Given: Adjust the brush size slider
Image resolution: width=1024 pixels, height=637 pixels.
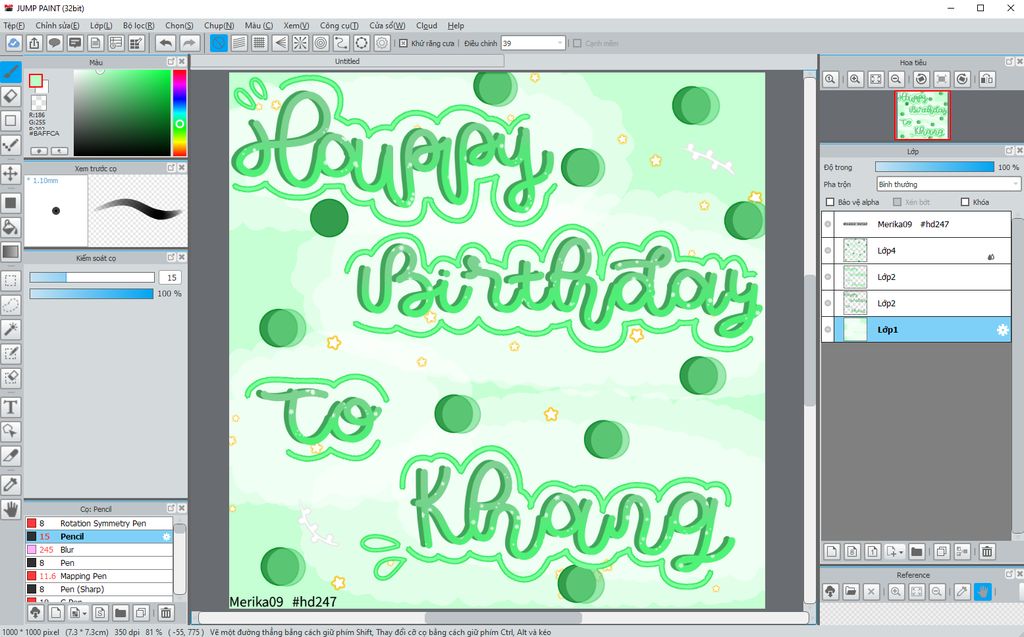Looking at the screenshot, I should [92, 278].
